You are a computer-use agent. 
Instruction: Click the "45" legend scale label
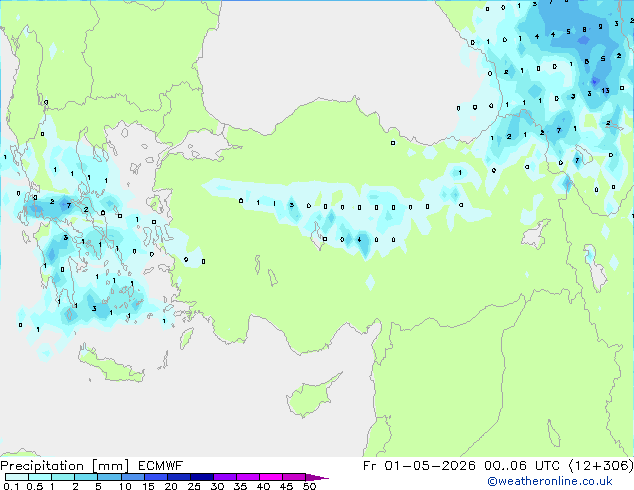pyautogui.click(x=286, y=486)
